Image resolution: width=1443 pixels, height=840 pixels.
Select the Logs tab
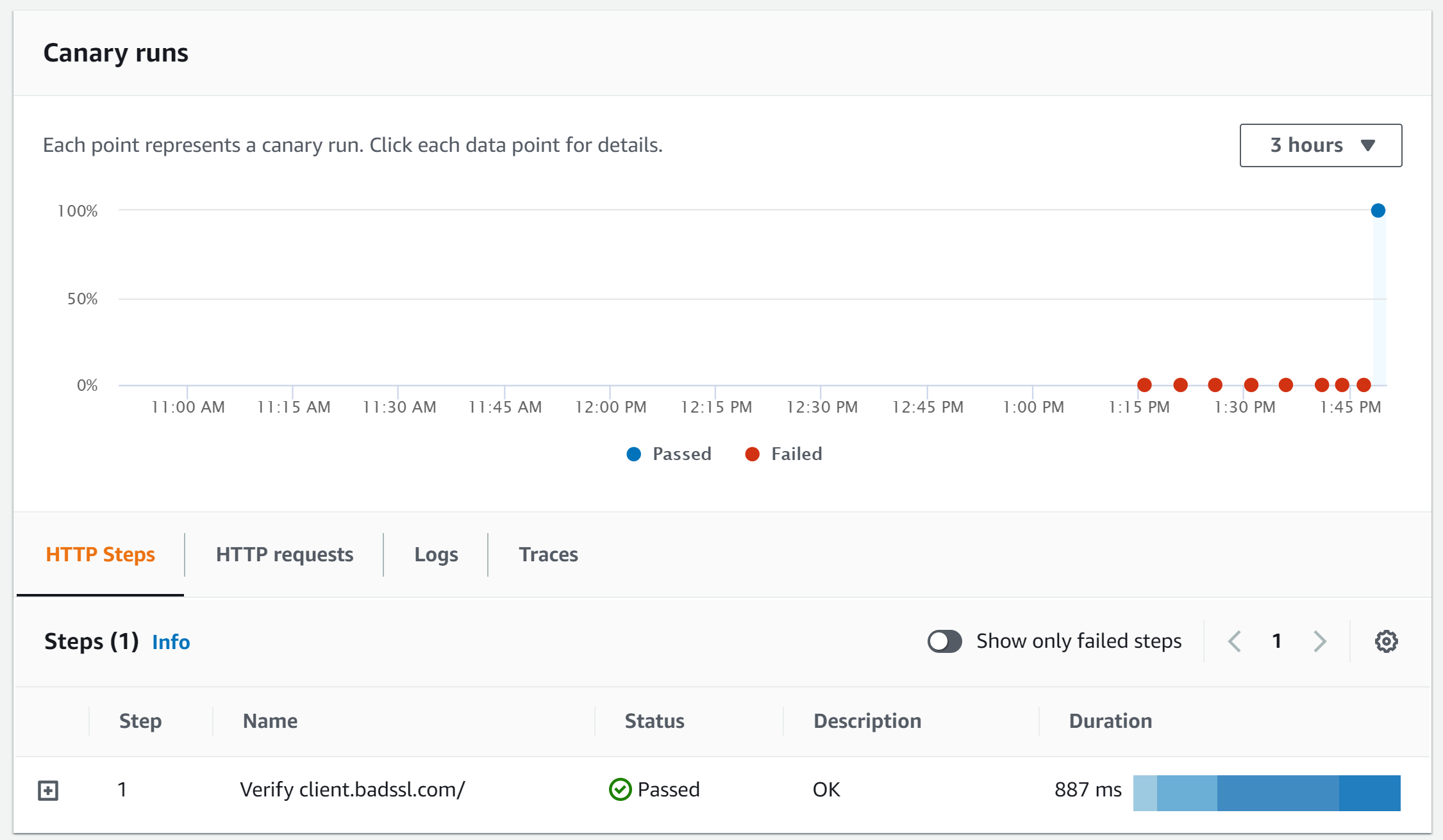click(436, 554)
